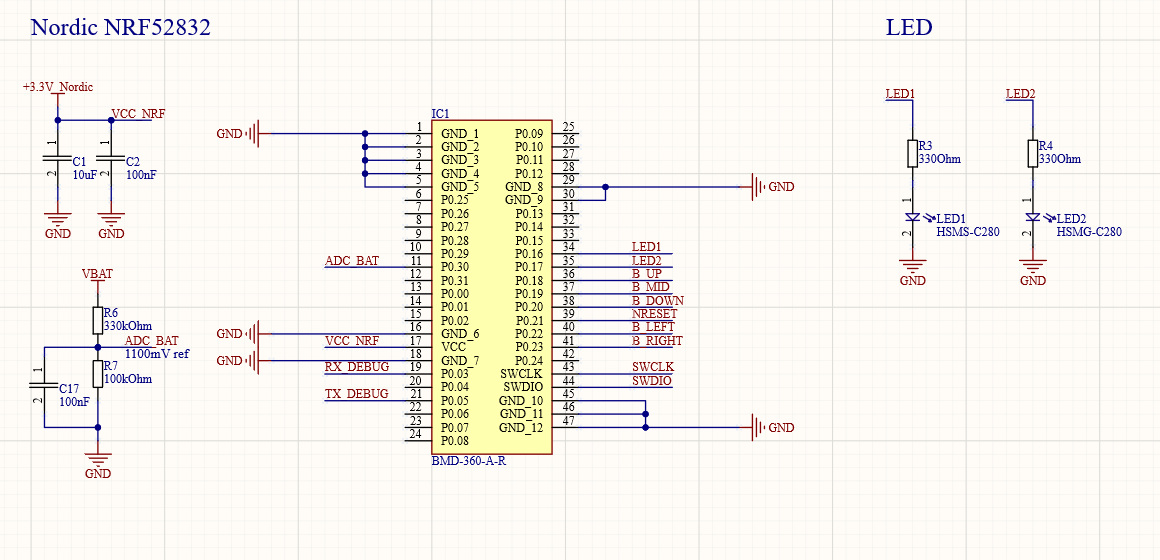The image size is (1160, 560).
Task: Select the LED section title
Action: (908, 28)
